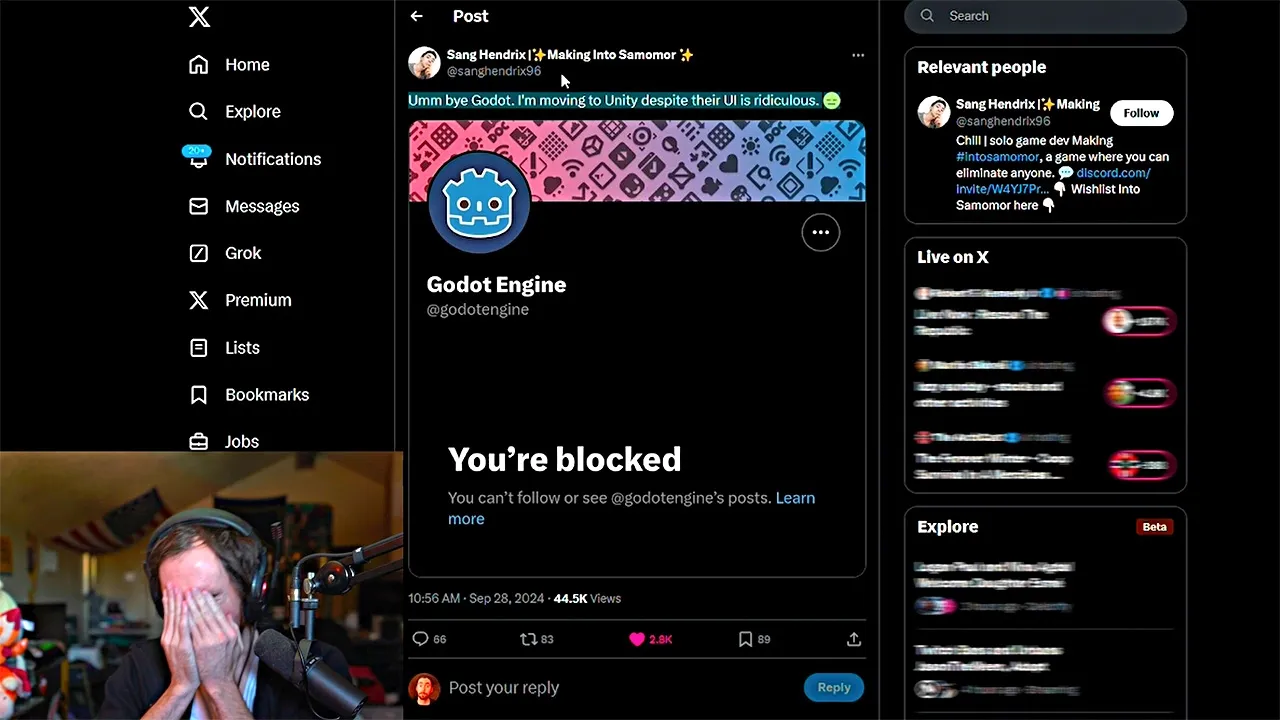Screen dimensions: 1280x720
Task: Open post three-dot options menu
Action: pyautogui.click(x=858, y=55)
